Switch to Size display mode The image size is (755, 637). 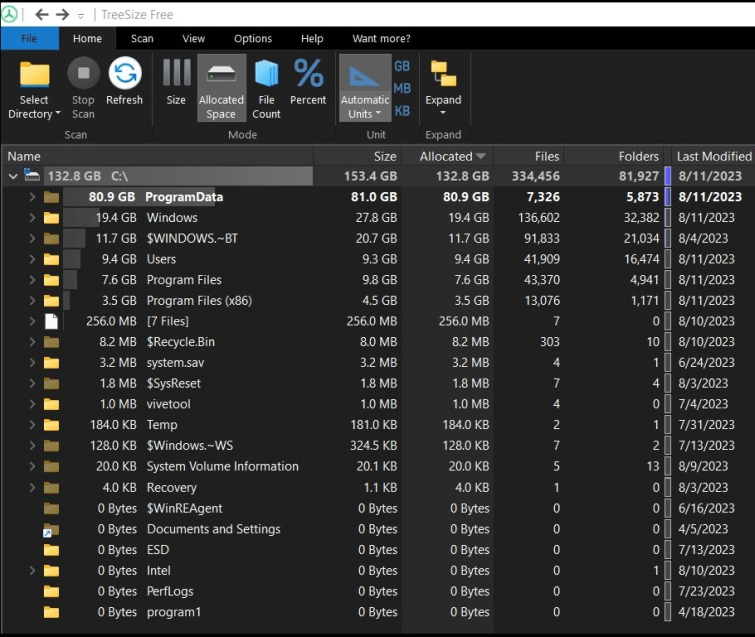[x=176, y=75]
